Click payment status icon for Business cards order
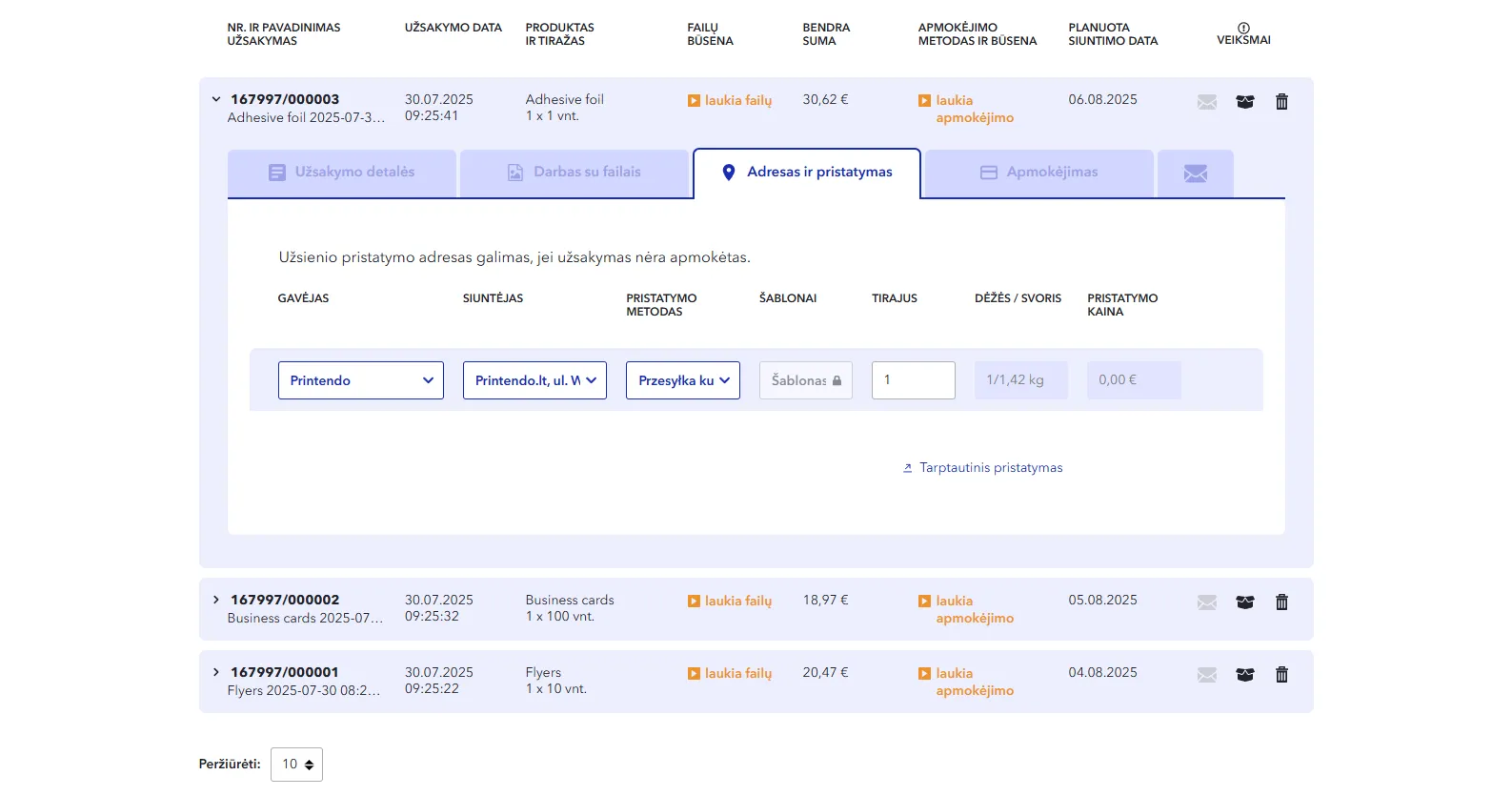Screen dimensions: 1512x796 tap(924, 602)
